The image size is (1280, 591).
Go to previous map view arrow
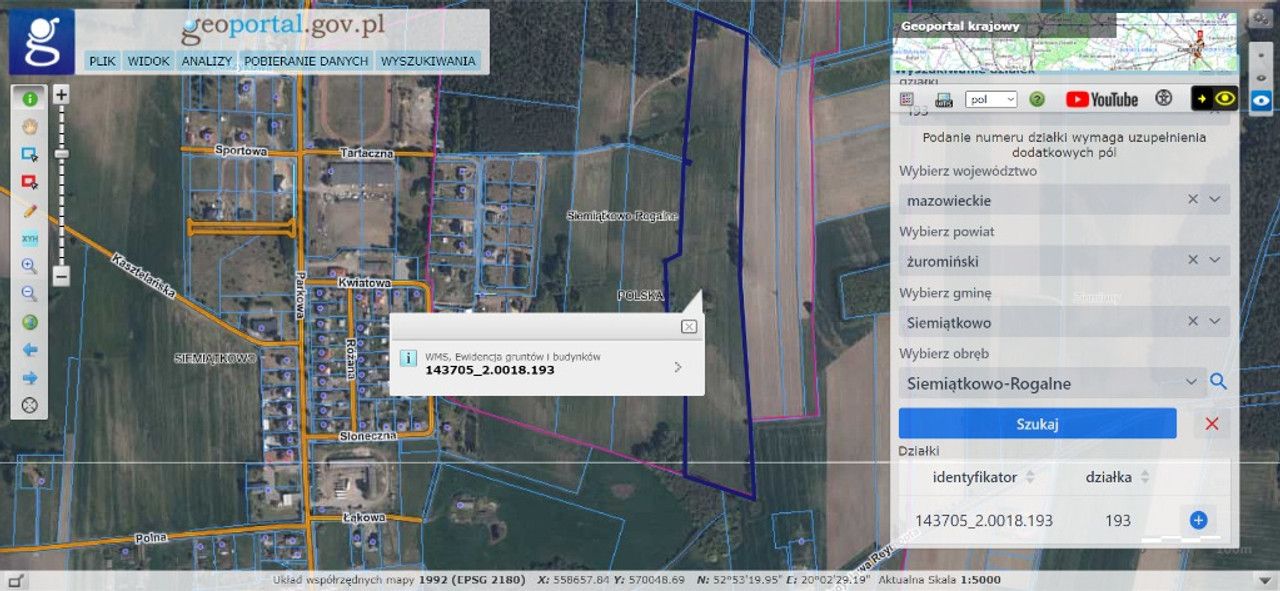30,350
